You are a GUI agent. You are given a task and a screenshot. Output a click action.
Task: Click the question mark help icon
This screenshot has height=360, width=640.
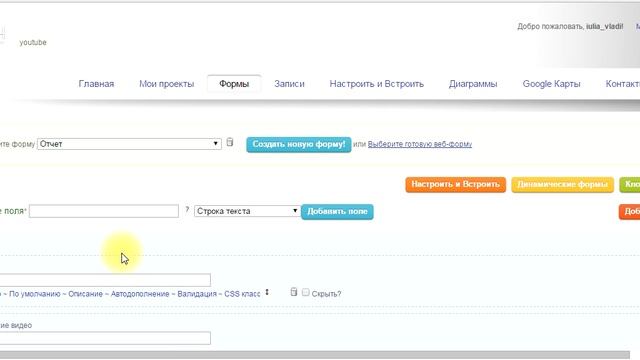187,210
